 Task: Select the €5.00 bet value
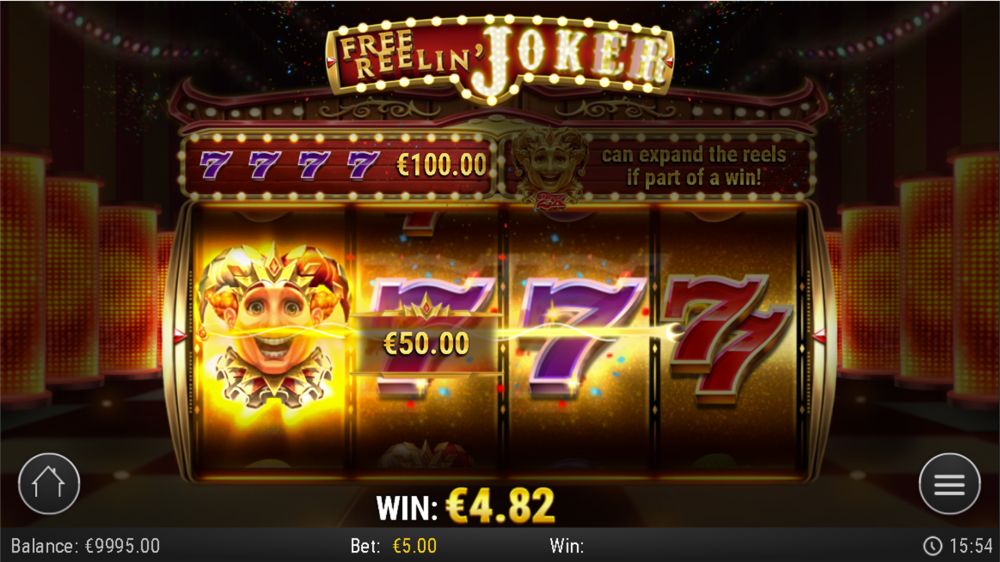[x=415, y=546]
